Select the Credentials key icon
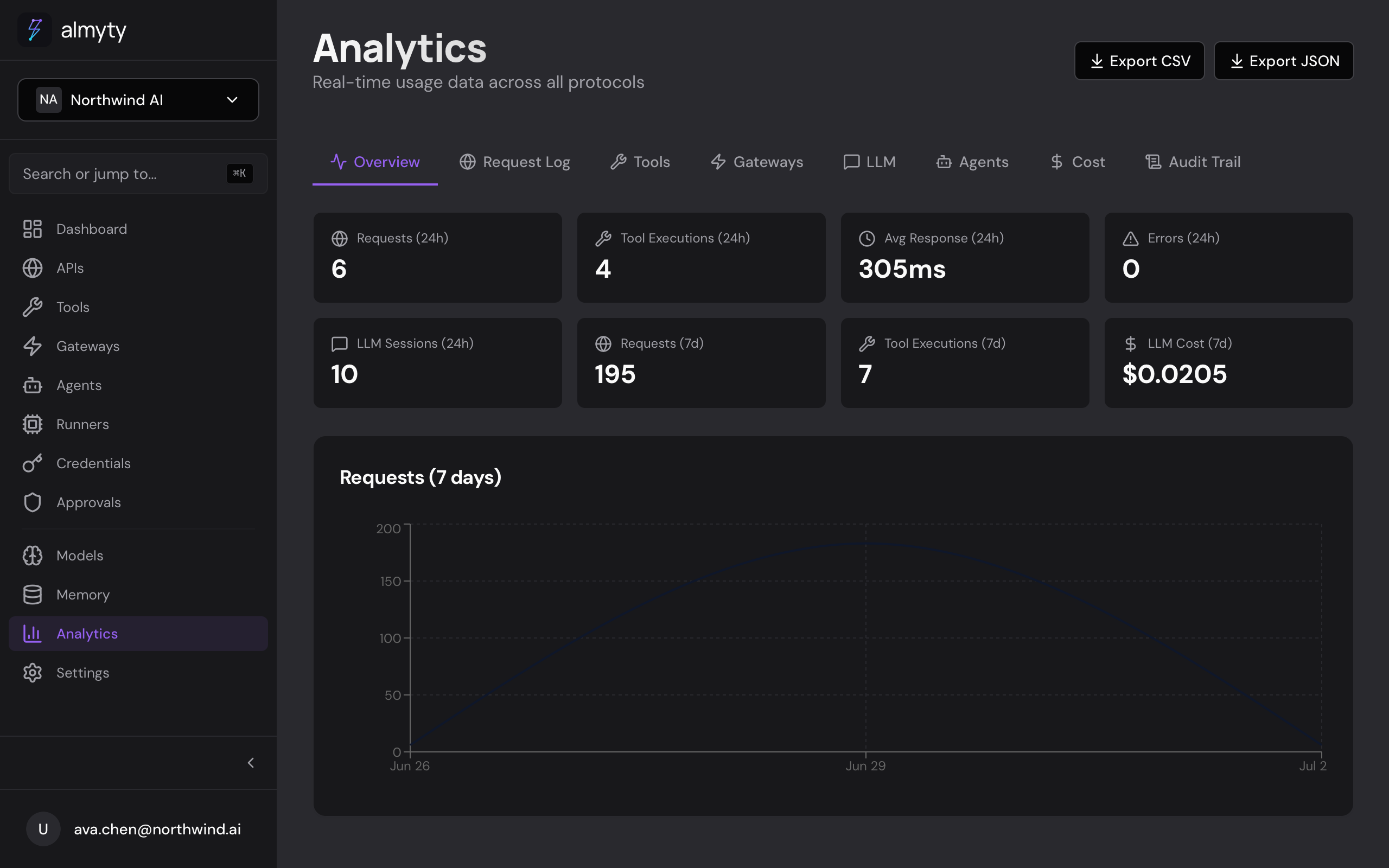The image size is (1389, 868). (32, 463)
